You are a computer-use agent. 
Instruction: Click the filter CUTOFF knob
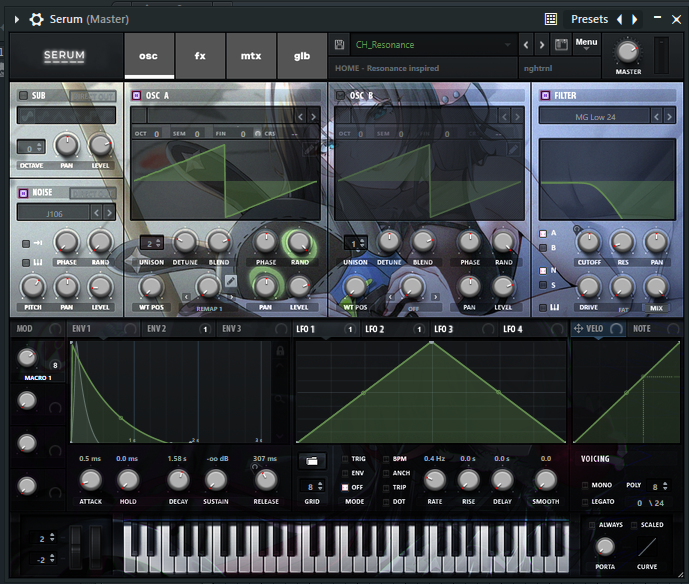(x=588, y=242)
